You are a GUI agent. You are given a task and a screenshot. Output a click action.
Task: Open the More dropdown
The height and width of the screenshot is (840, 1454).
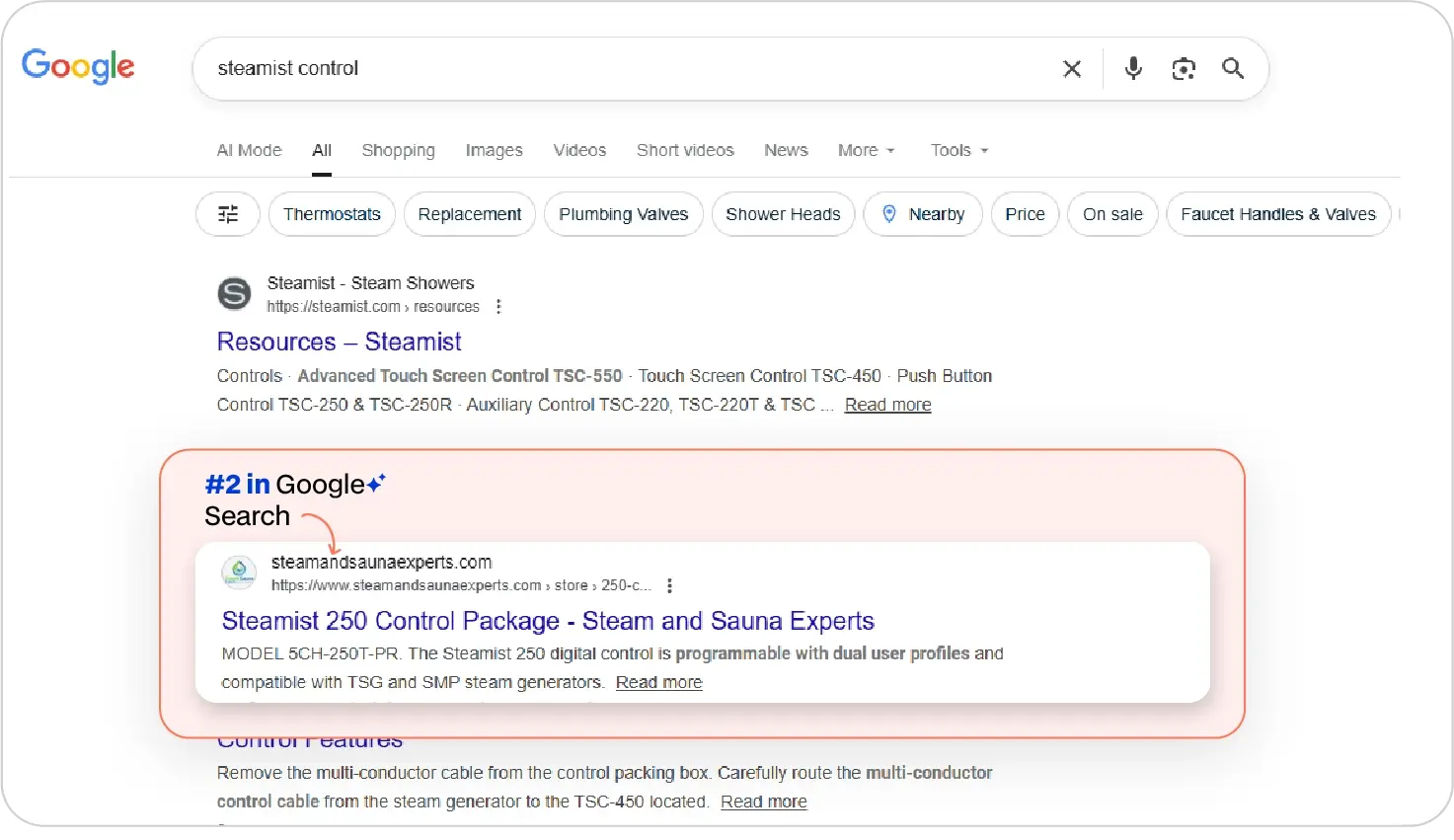[x=865, y=150]
